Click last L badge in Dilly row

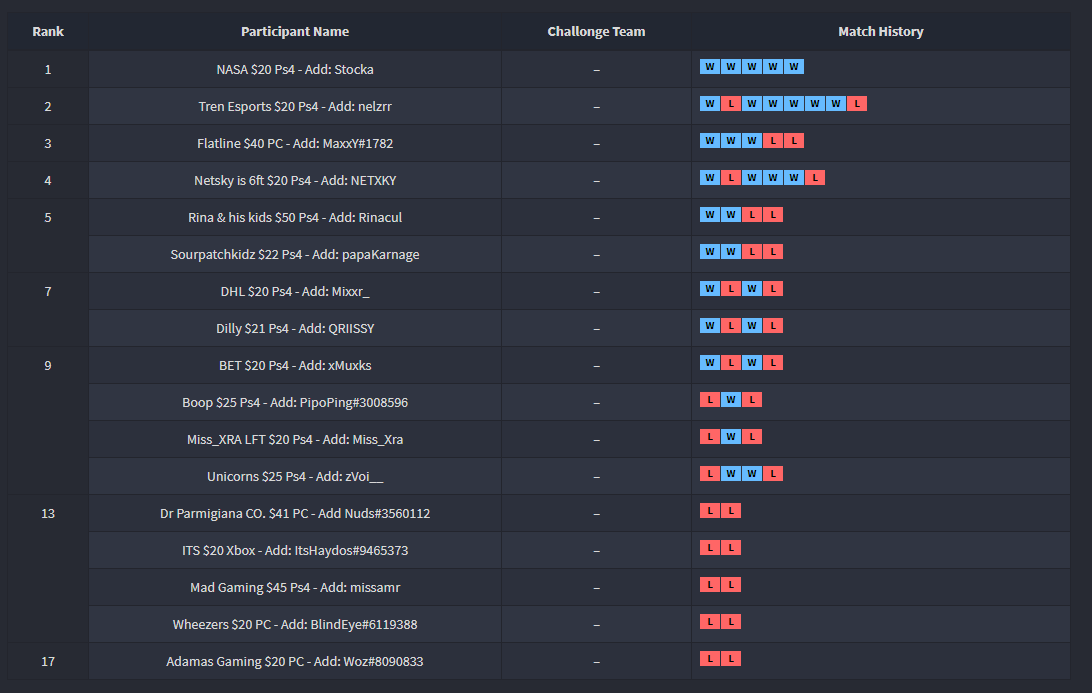click(773, 325)
